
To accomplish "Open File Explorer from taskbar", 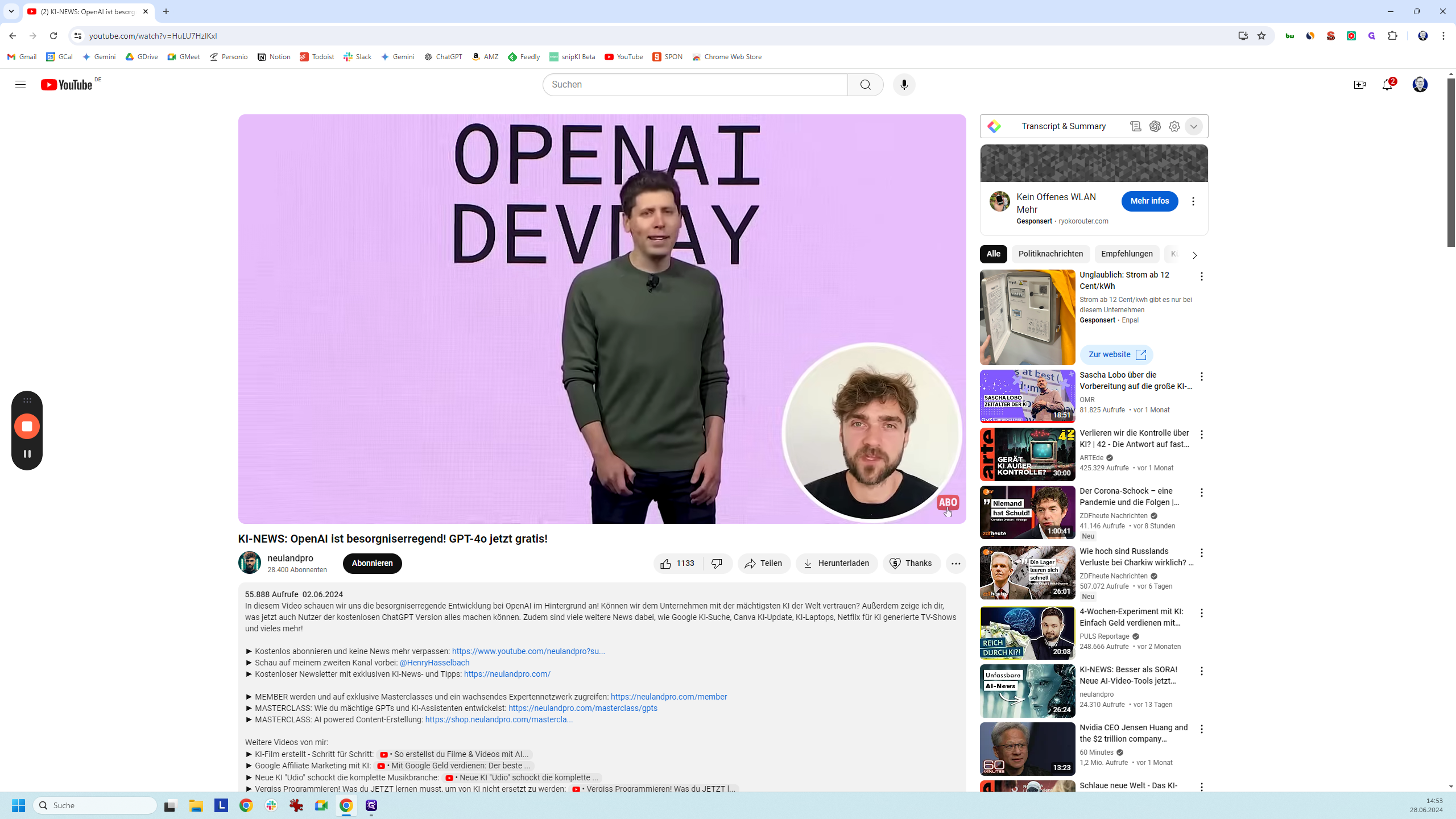I will click(196, 805).
